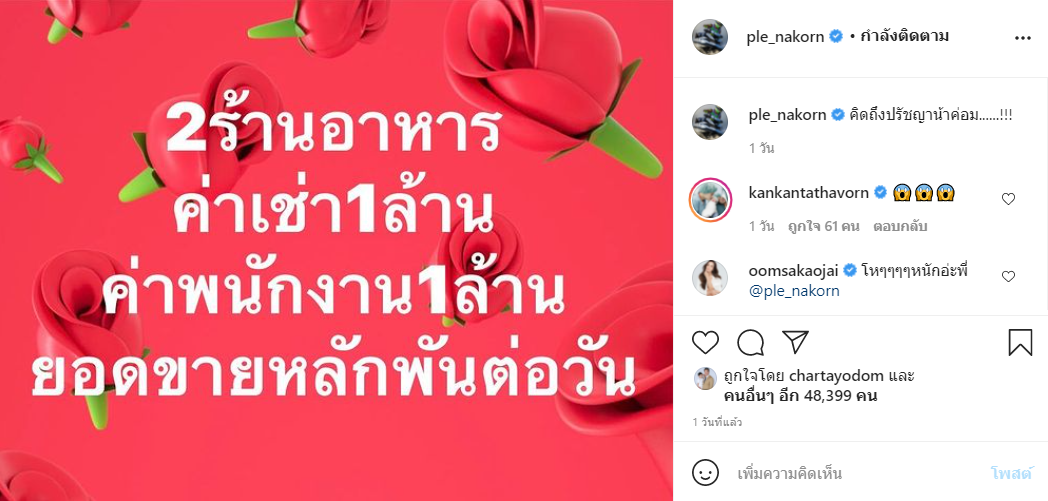Click ple_nakorn profile picture in header
This screenshot has height=501, width=1048.
[x=710, y=37]
